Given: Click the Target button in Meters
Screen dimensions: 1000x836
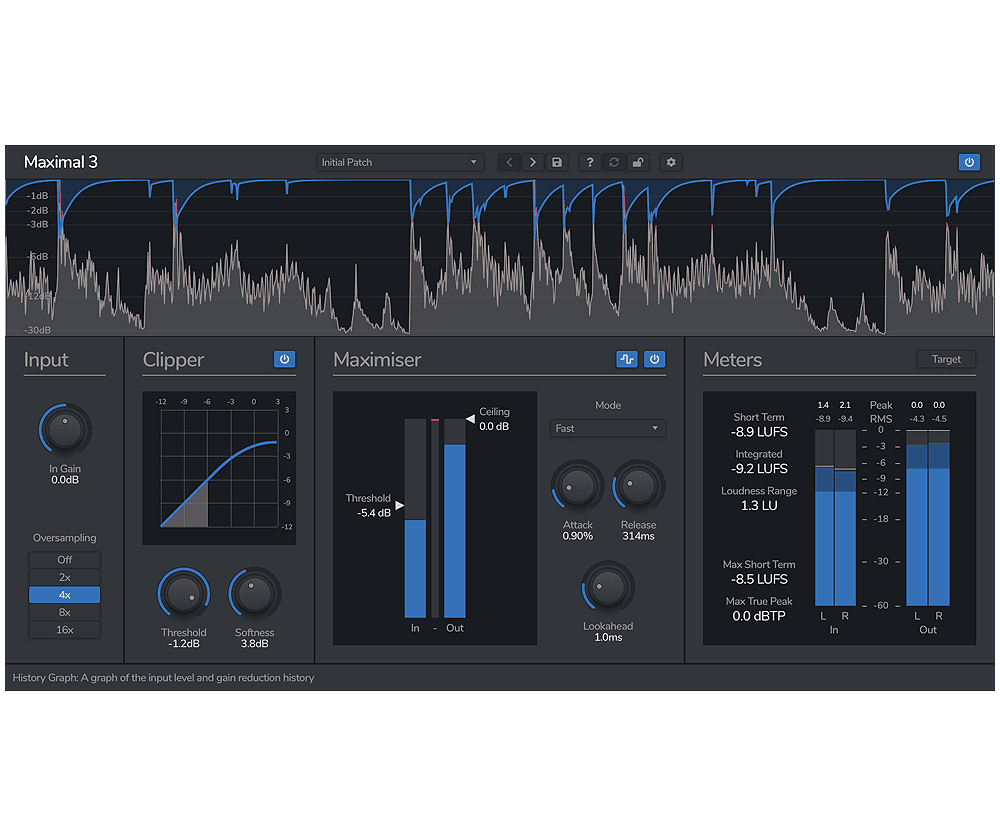Looking at the screenshot, I should click(946, 359).
